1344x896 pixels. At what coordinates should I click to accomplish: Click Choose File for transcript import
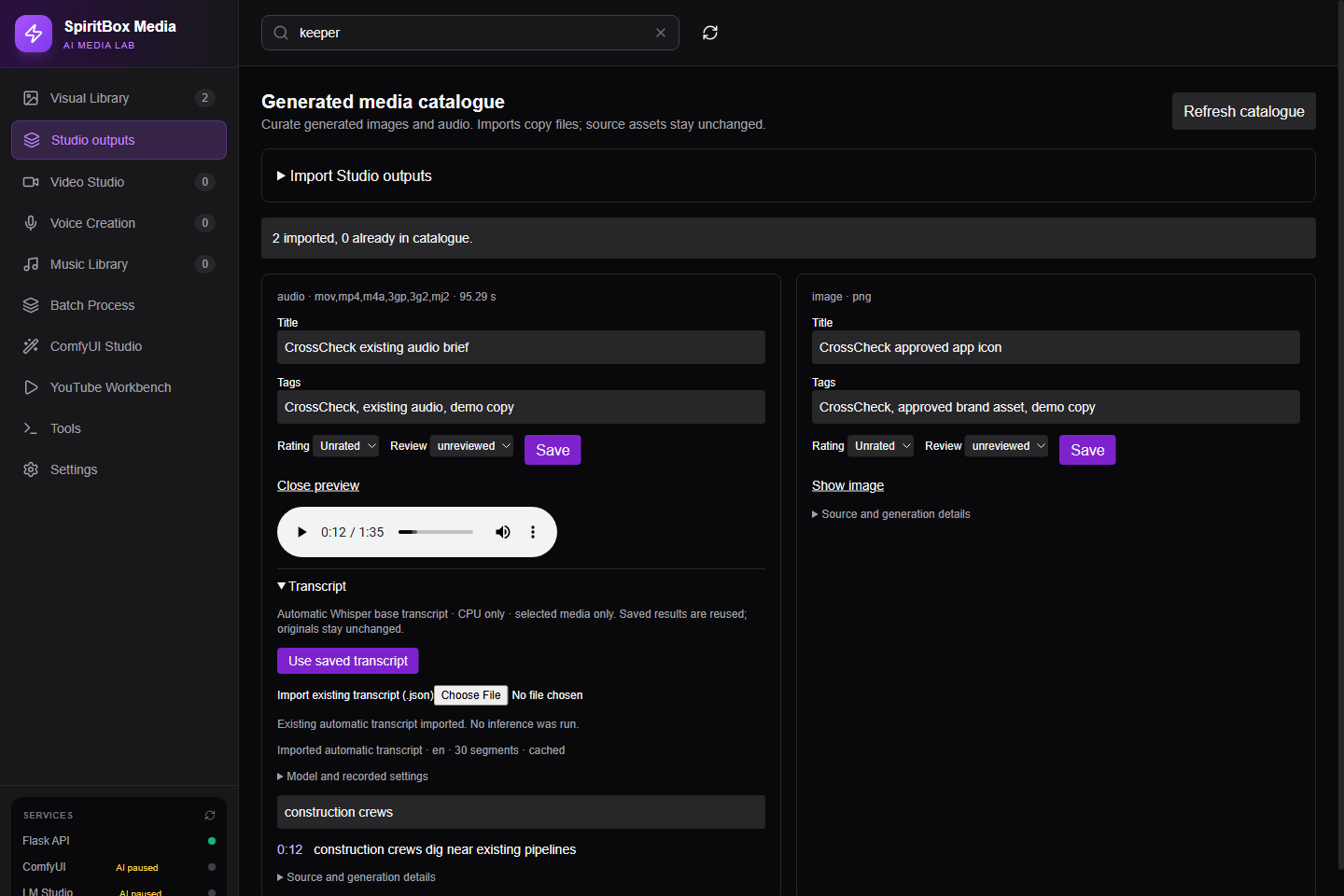[471, 695]
